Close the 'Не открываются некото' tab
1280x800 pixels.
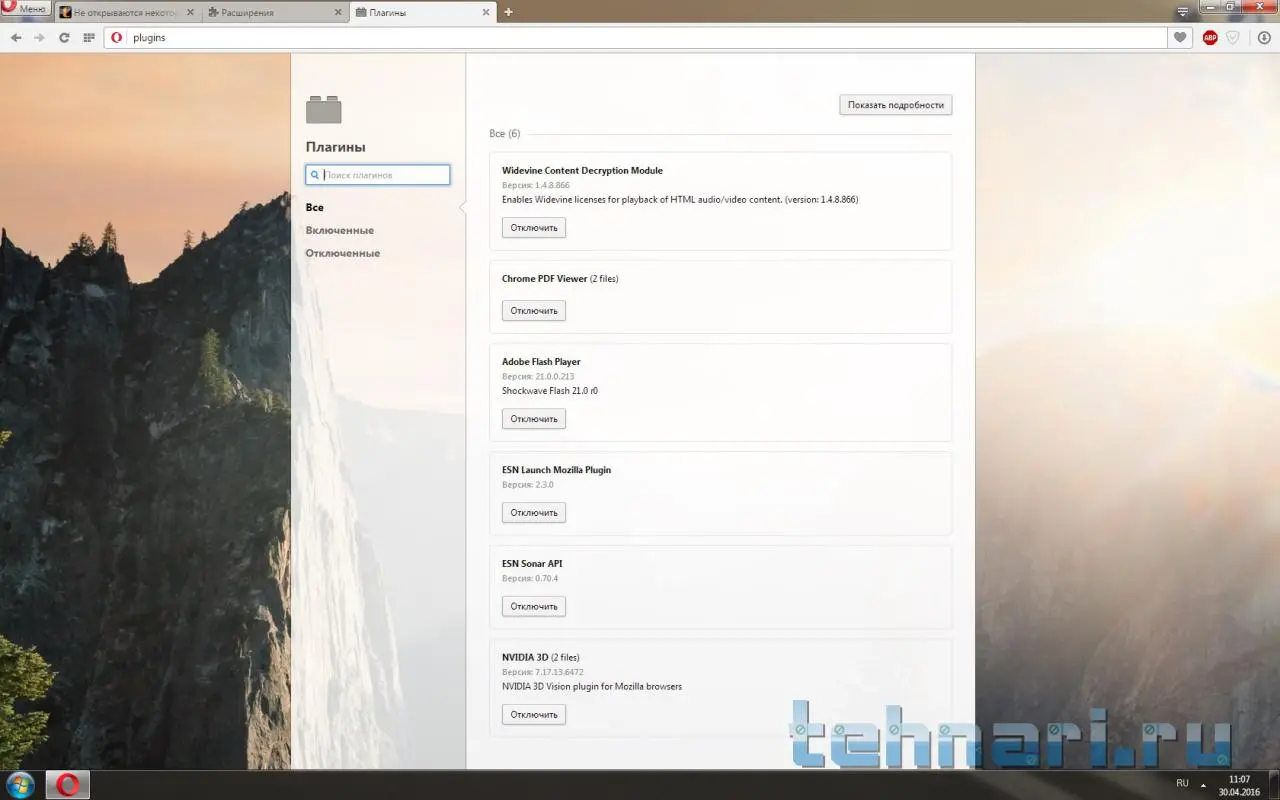[x=190, y=12]
